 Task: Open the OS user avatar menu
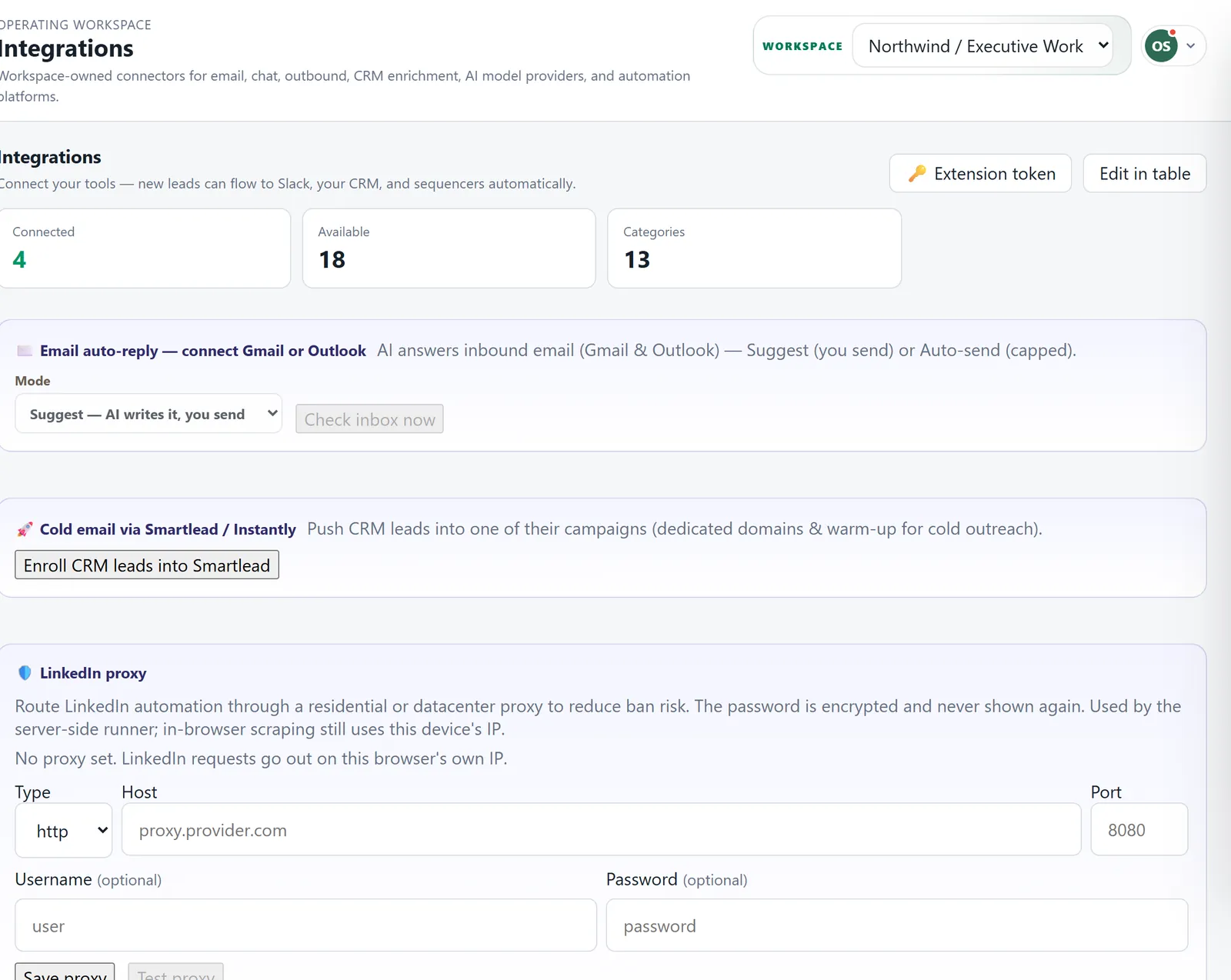(1161, 46)
